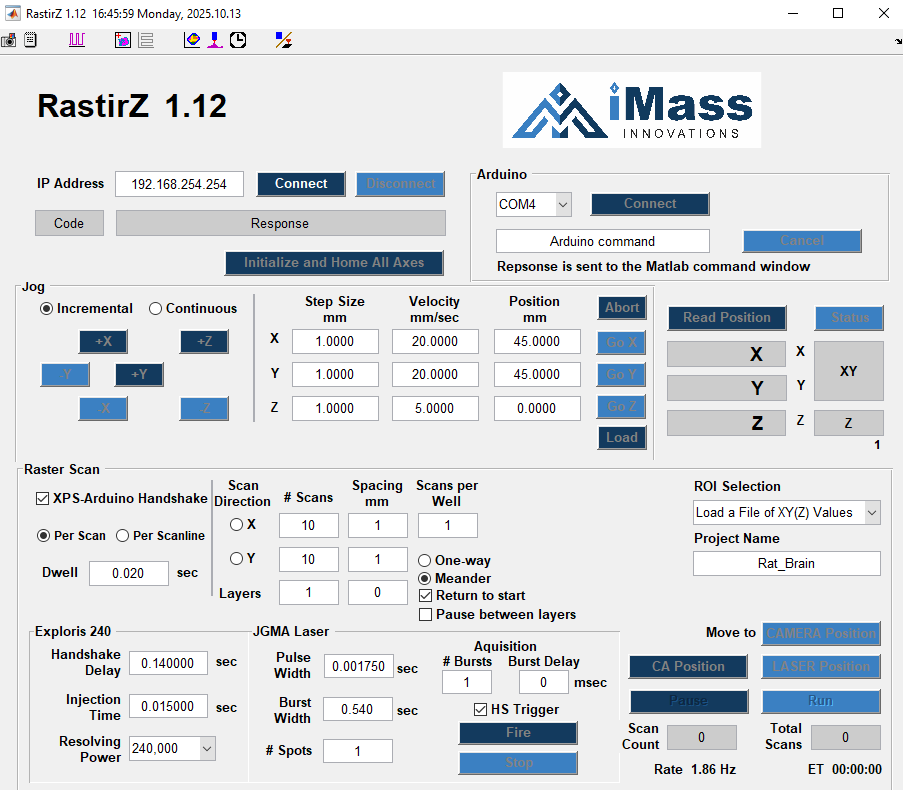The image size is (903, 790).
Task: Click the Fire button for JGMA Laser
Action: (x=518, y=733)
